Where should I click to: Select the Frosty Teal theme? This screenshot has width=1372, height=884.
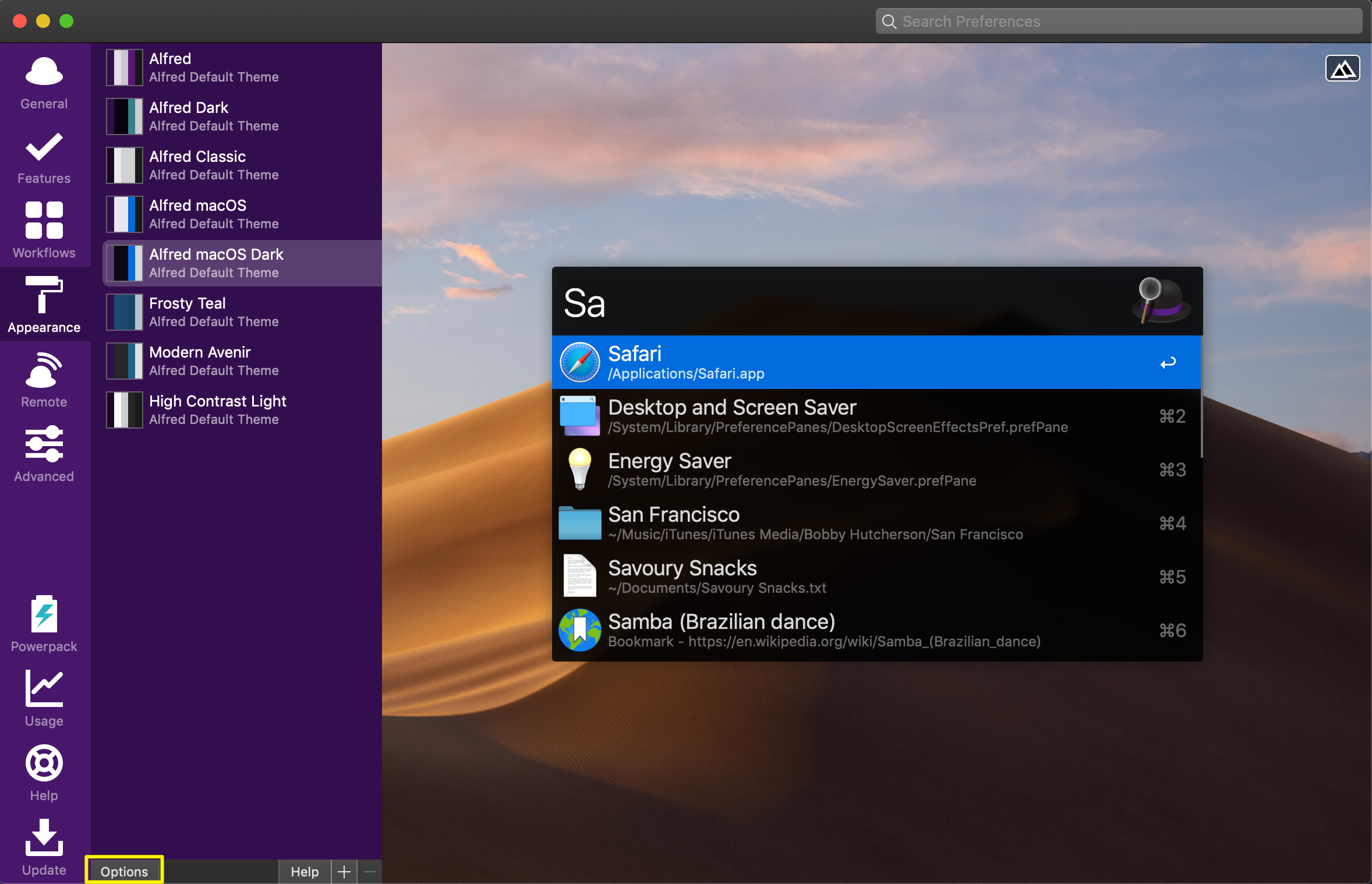coord(242,312)
